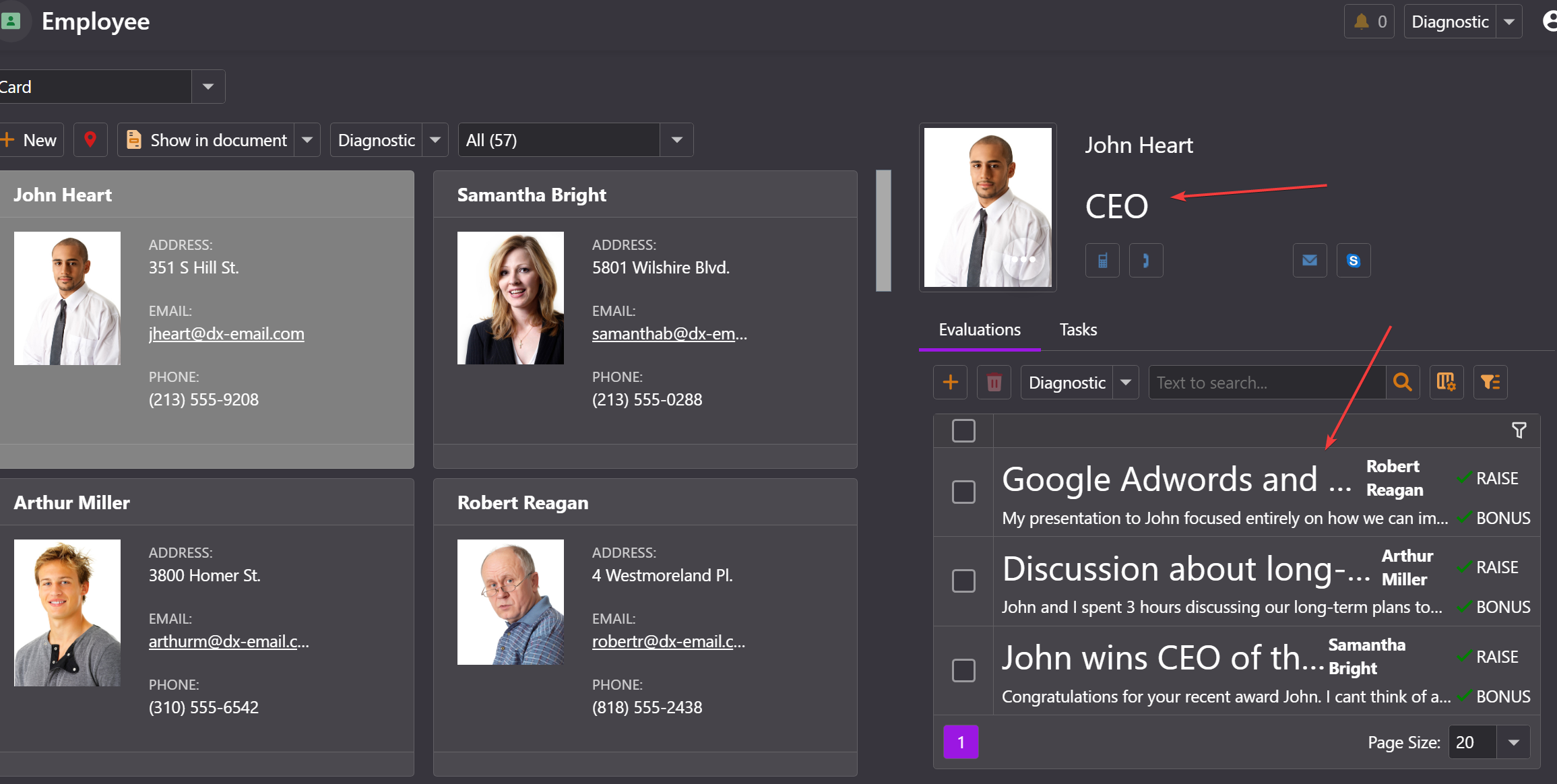Select the Evaluations tab
The width and height of the screenshot is (1557, 784).
[x=980, y=330]
